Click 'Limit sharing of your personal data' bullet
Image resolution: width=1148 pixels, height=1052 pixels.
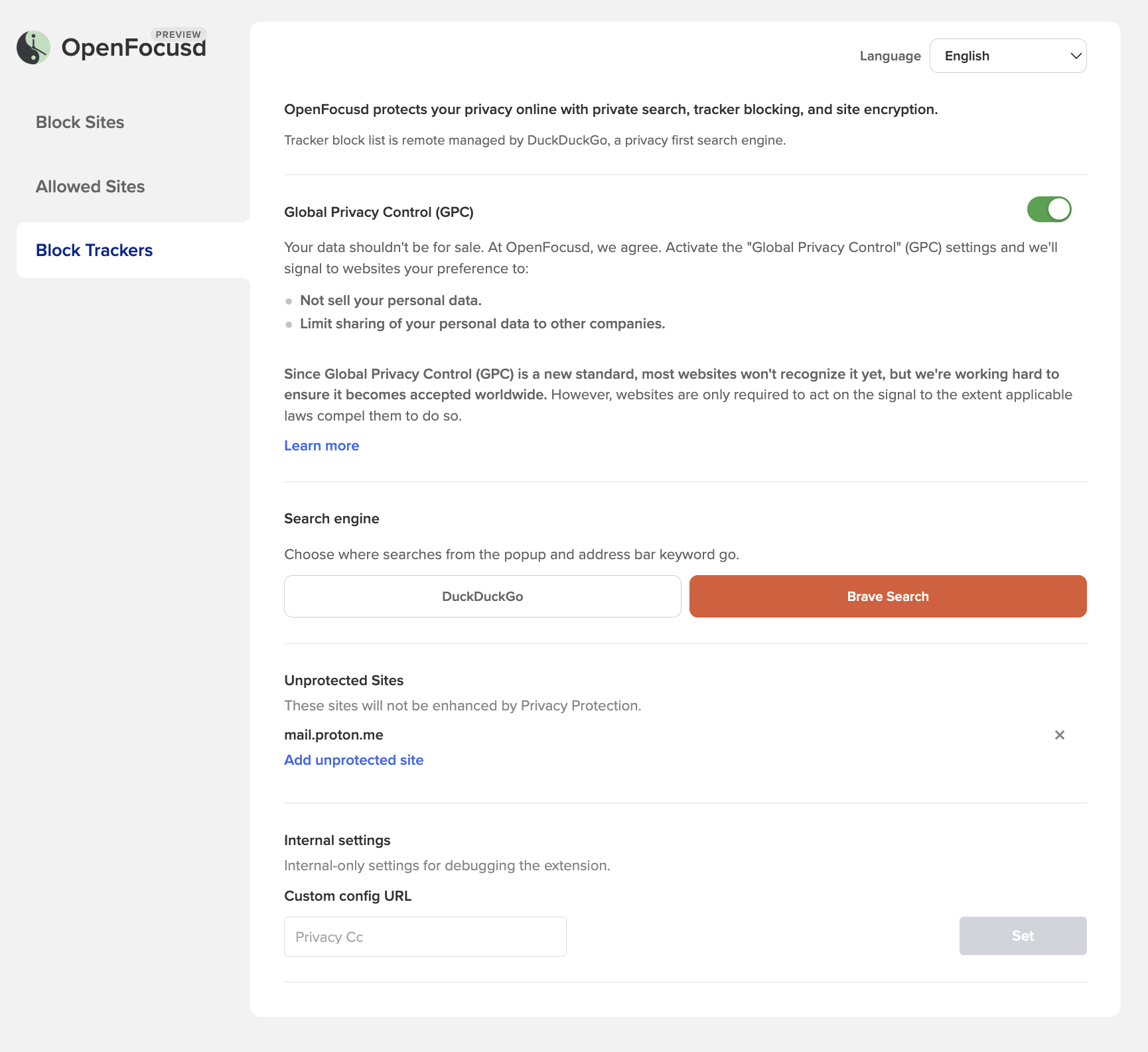pos(482,324)
